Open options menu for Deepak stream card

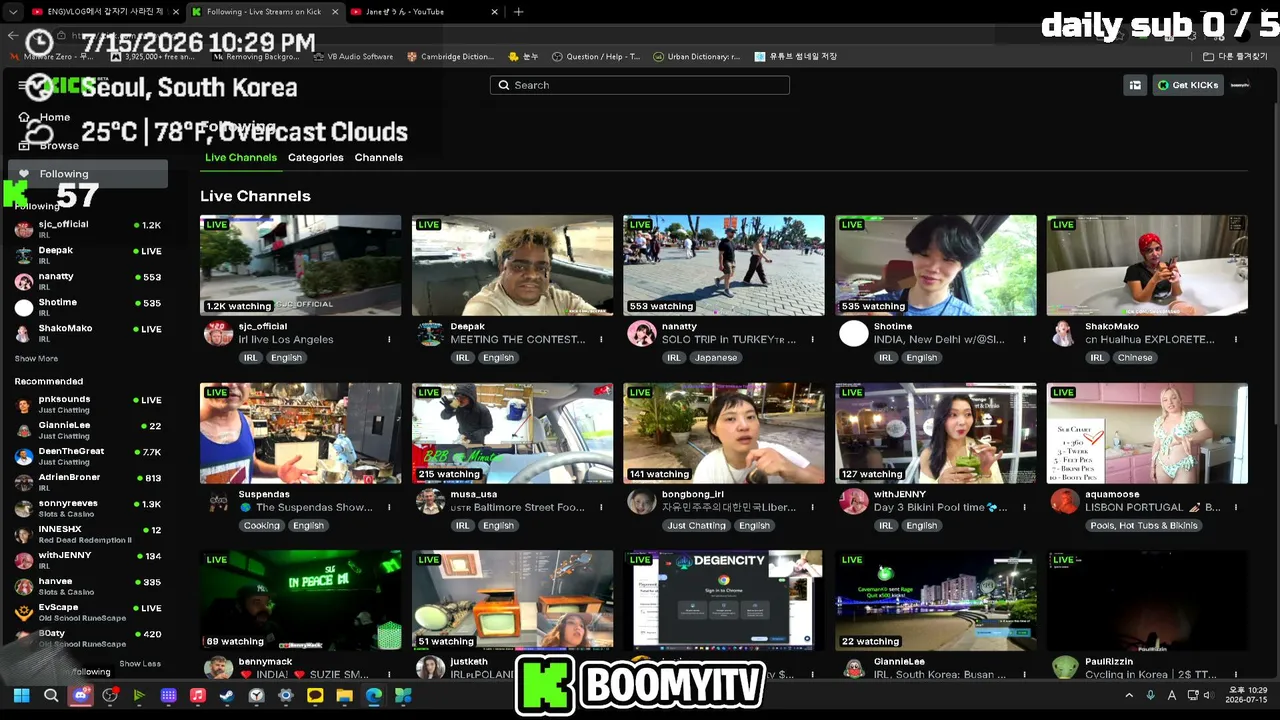[x=601, y=340]
